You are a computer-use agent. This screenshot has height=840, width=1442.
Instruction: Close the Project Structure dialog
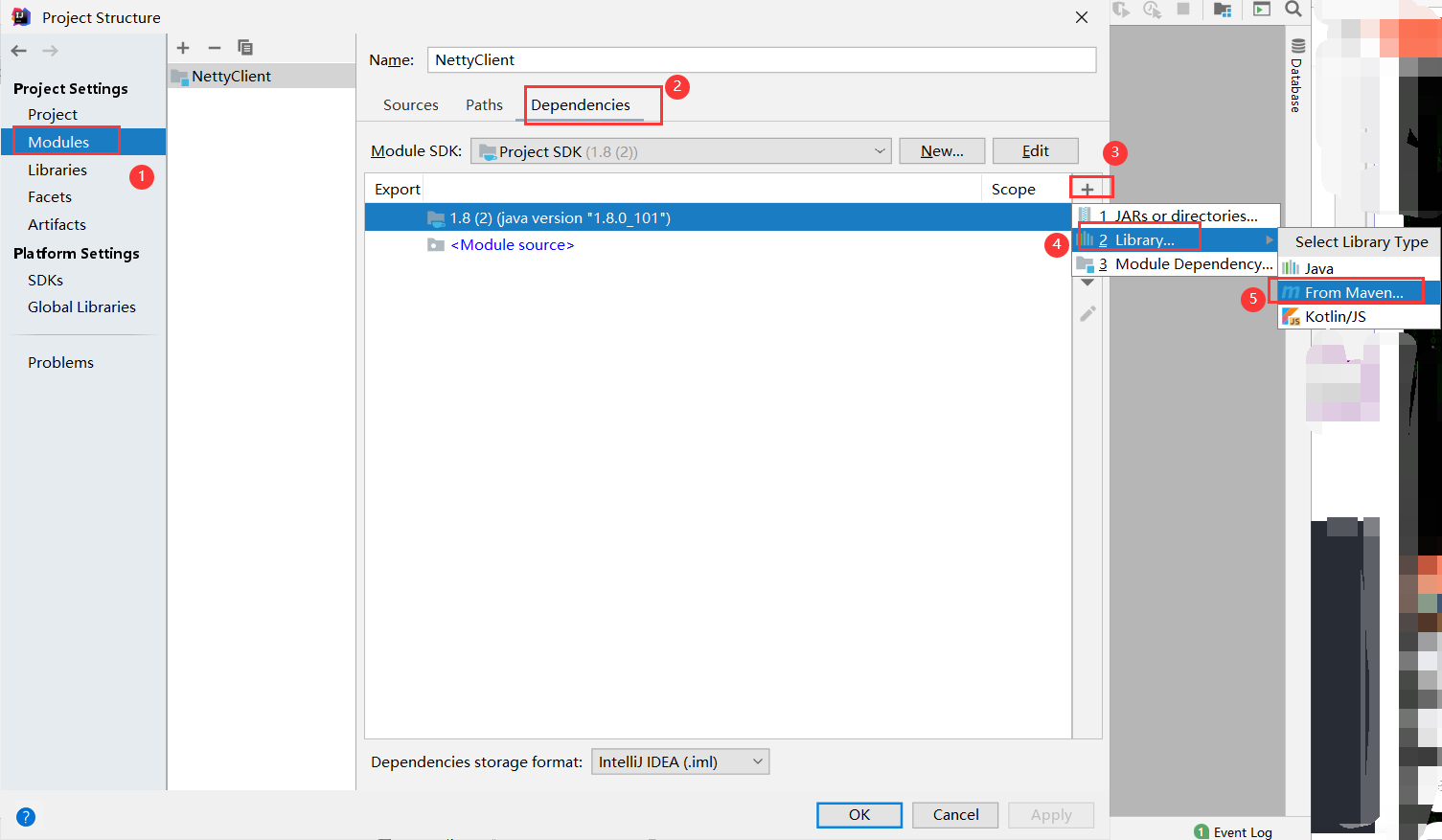point(1082,17)
